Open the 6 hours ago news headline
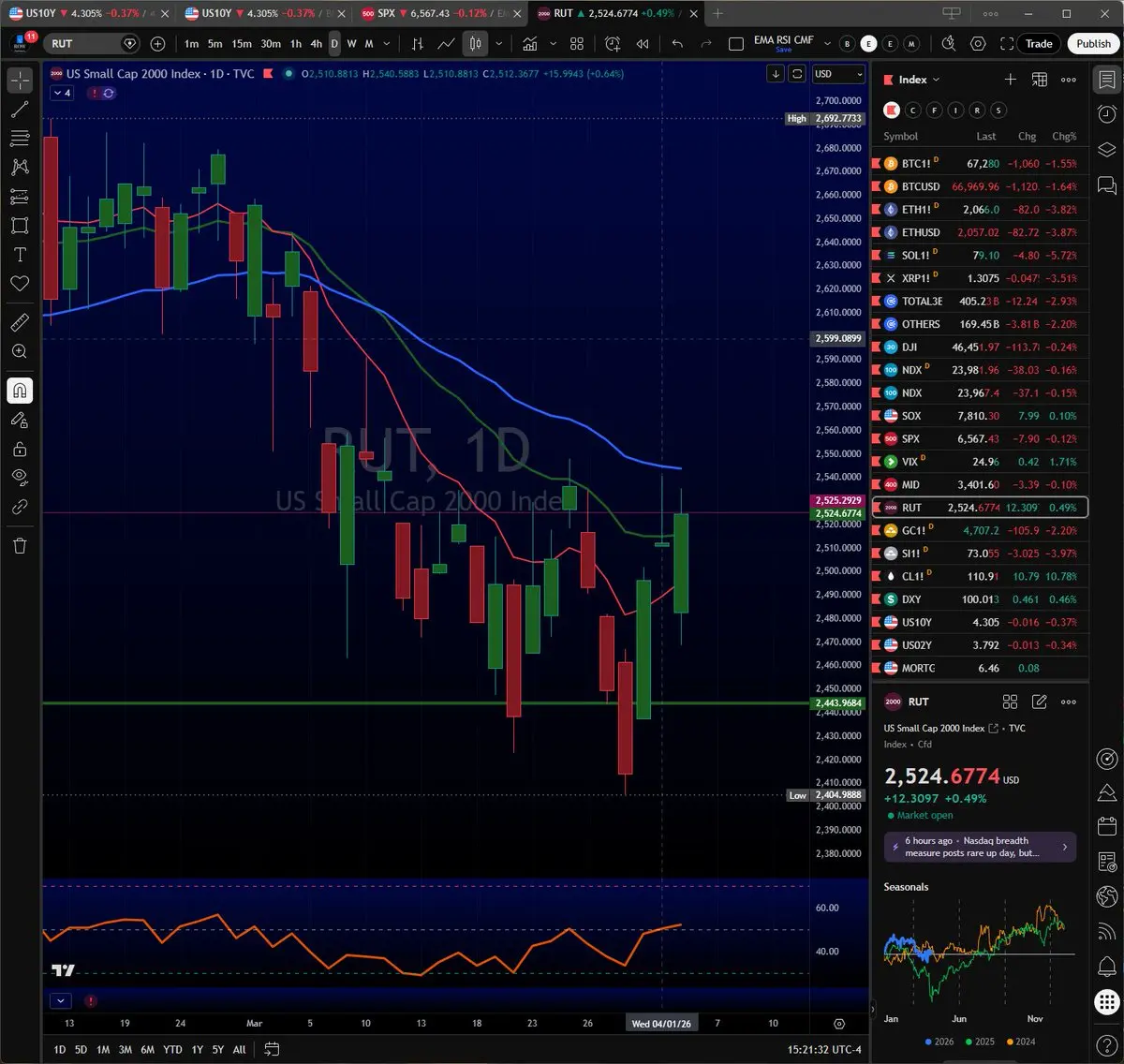This screenshot has height=1064, width=1124. pos(980,847)
